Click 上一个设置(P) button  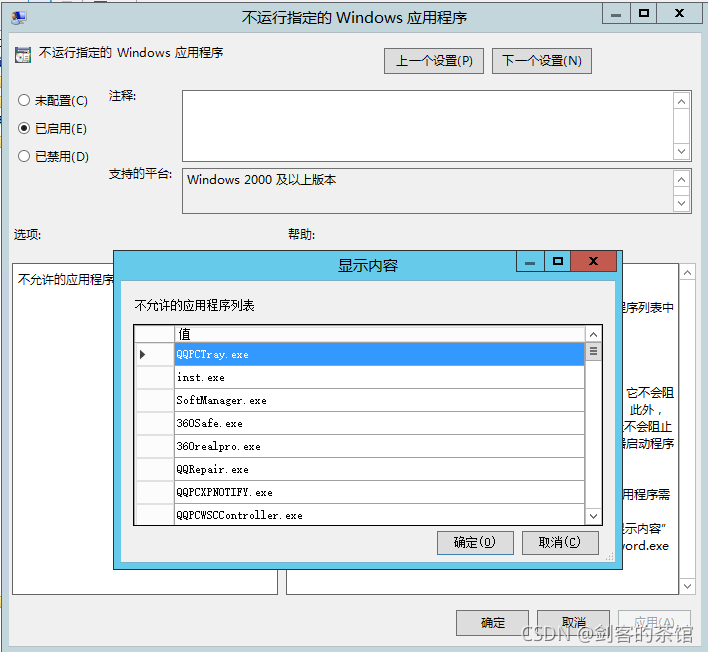tap(433, 61)
